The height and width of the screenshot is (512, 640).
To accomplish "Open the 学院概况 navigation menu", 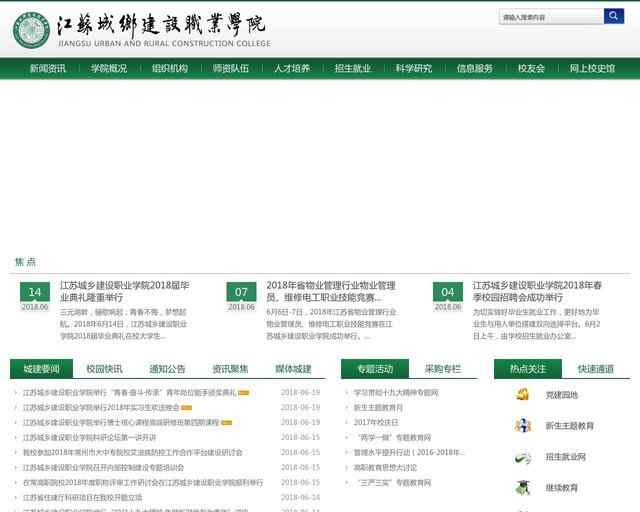I will tap(109, 68).
